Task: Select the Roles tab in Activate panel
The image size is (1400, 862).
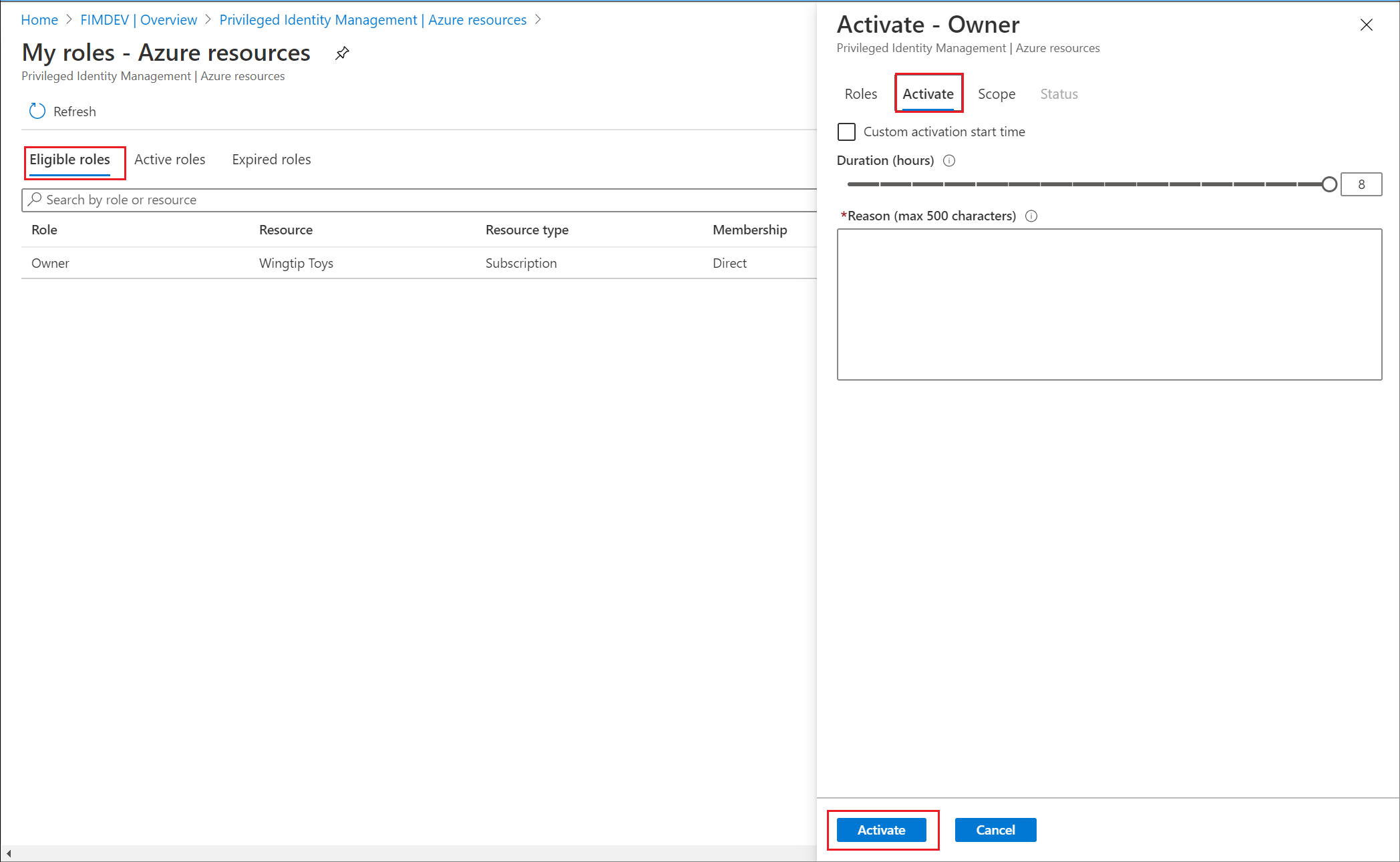Action: pos(862,93)
